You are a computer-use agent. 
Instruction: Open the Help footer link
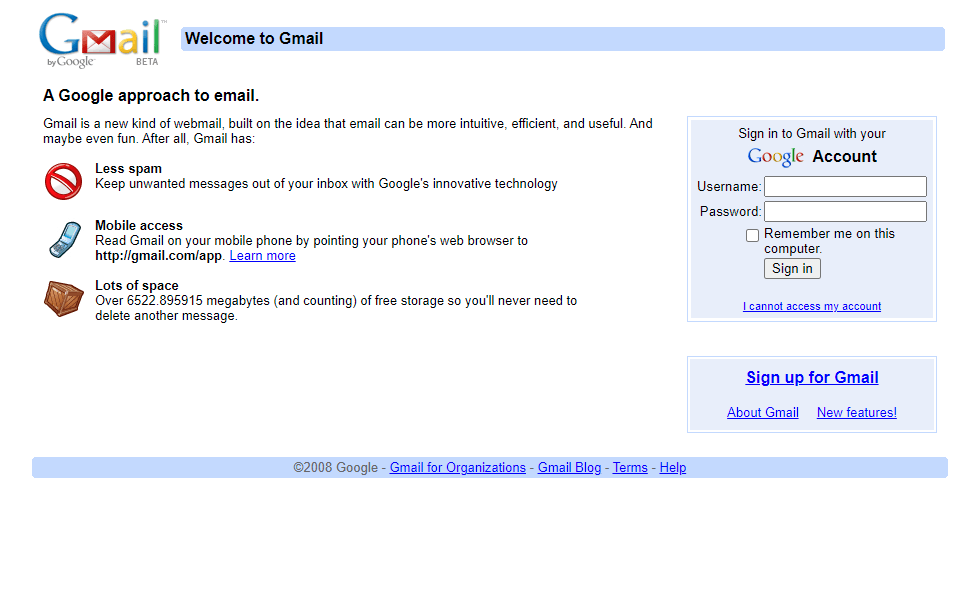(x=672, y=468)
